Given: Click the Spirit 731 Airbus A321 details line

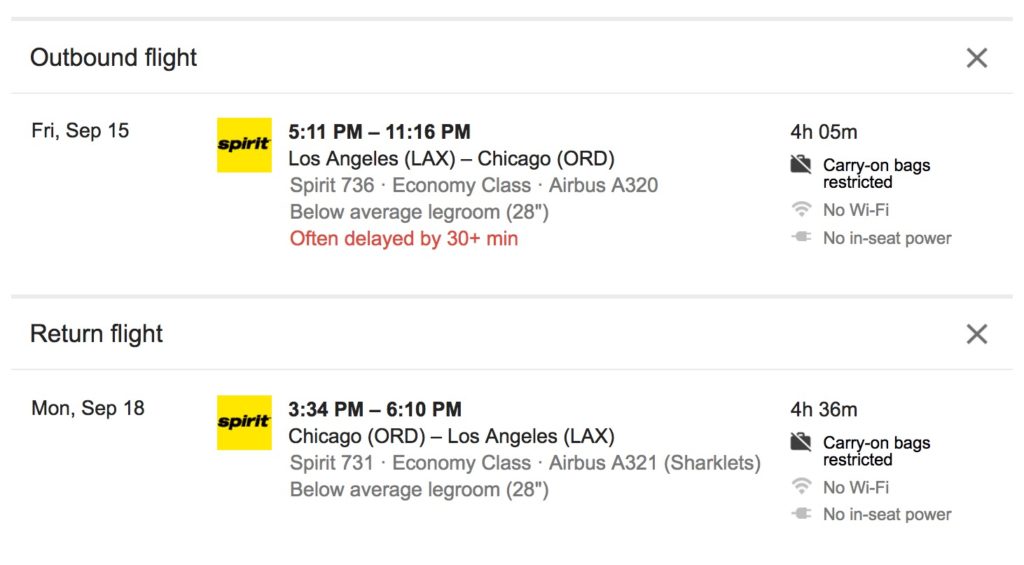Looking at the screenshot, I should pos(525,463).
